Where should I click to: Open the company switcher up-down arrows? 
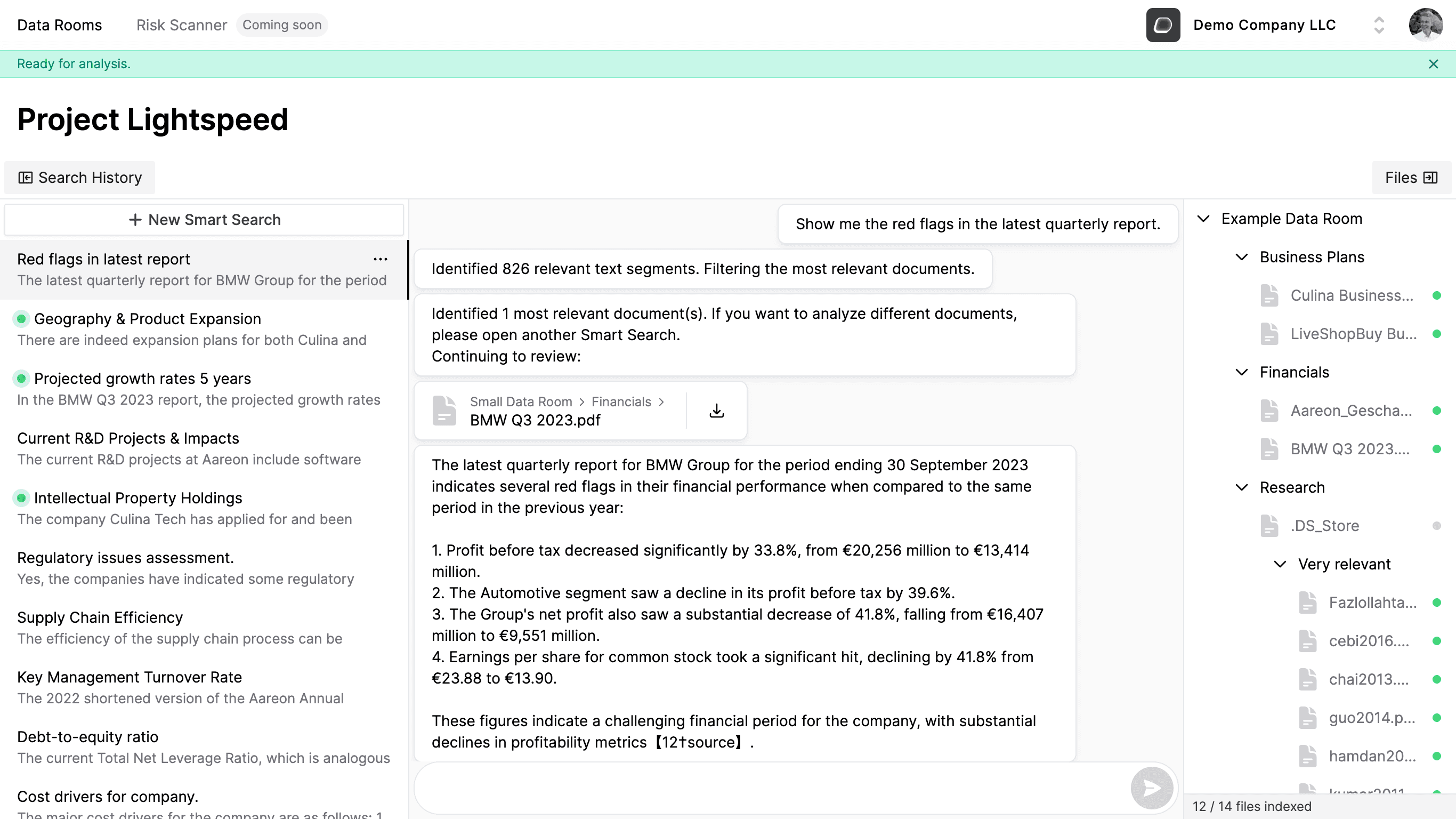1379,25
